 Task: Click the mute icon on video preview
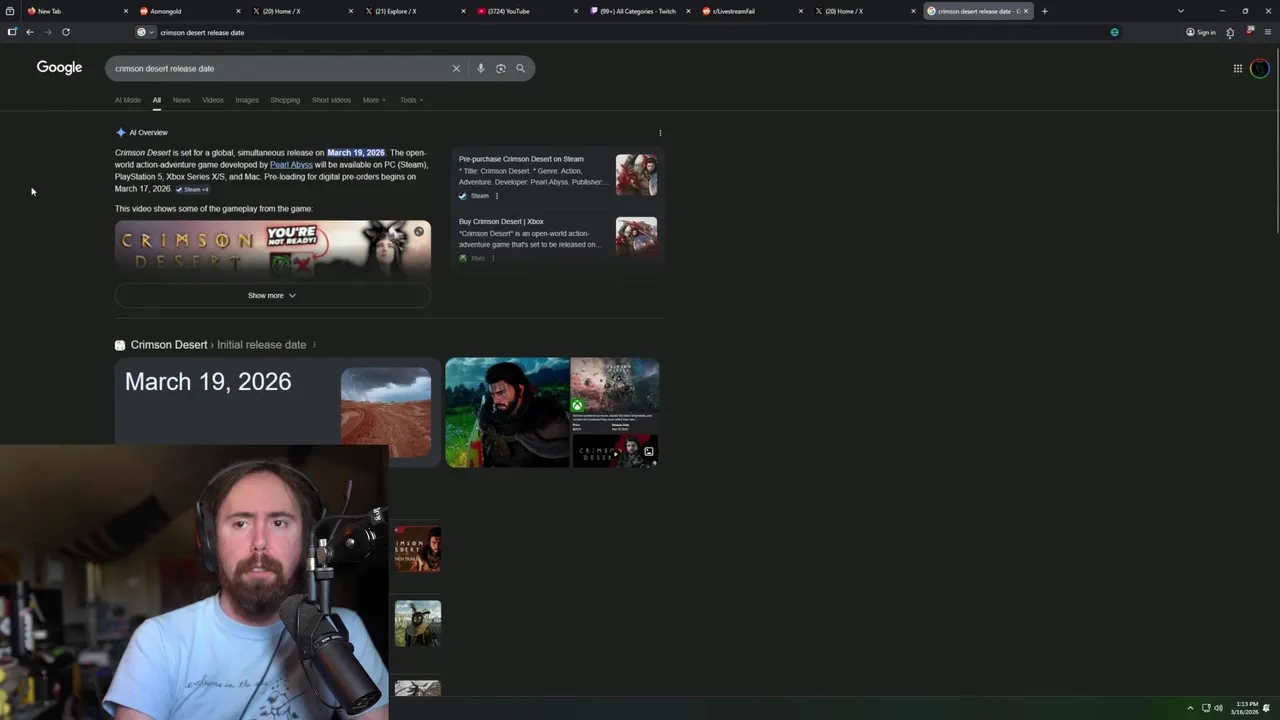click(419, 232)
